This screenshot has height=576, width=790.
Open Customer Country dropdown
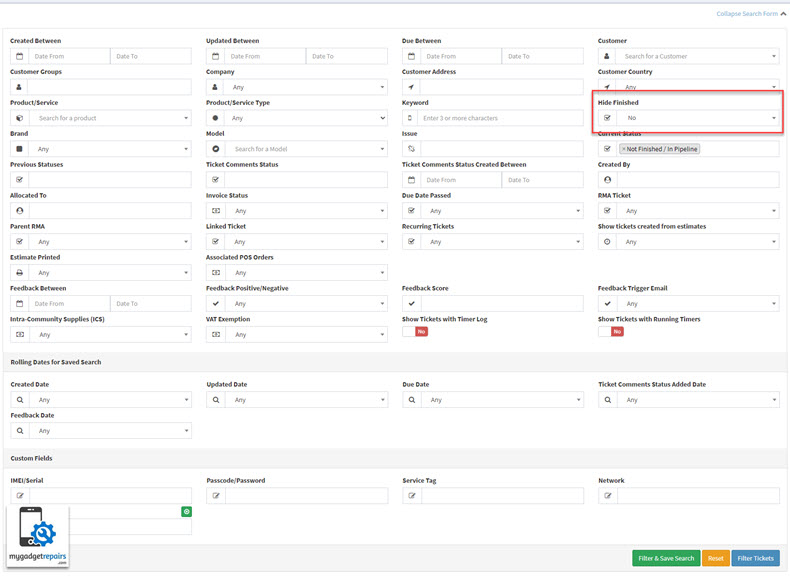coord(698,87)
